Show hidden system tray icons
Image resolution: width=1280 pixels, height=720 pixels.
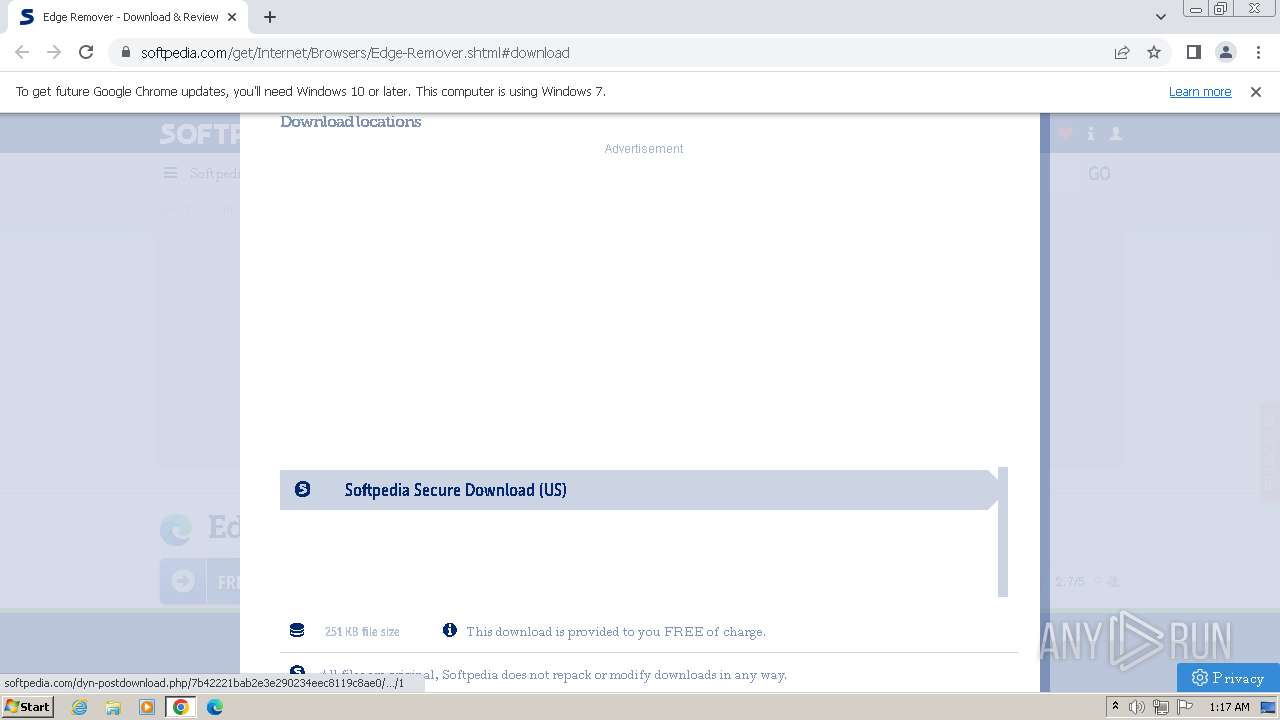[x=1116, y=707]
